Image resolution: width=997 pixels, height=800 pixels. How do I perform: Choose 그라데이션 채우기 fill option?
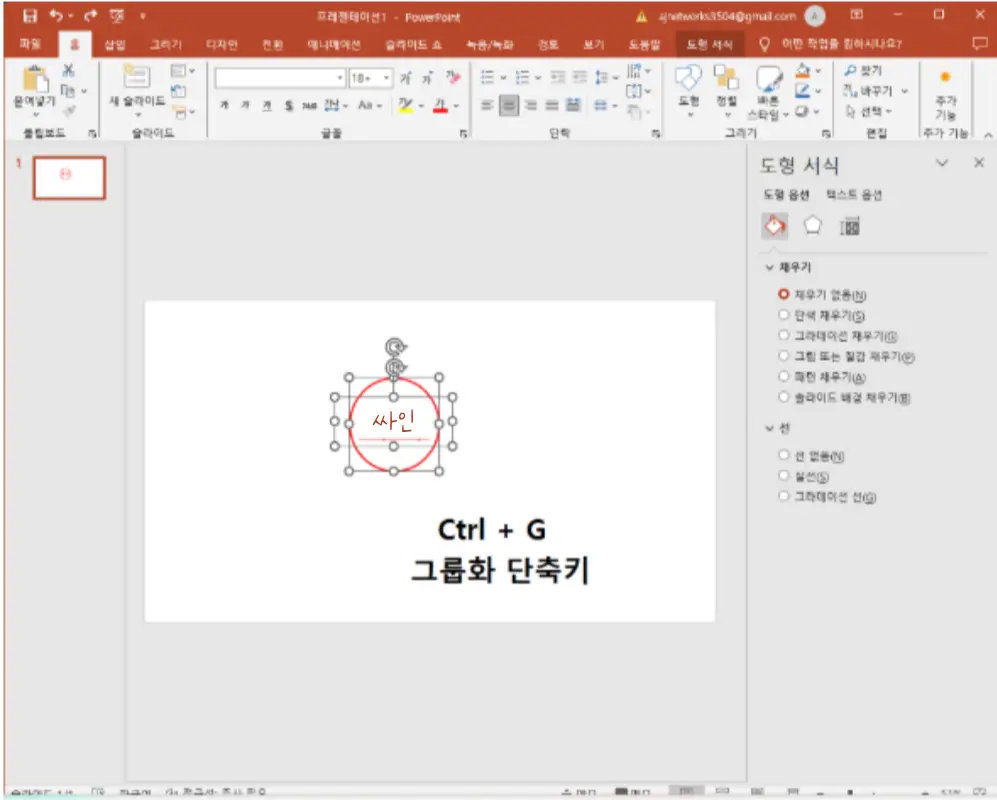[784, 336]
